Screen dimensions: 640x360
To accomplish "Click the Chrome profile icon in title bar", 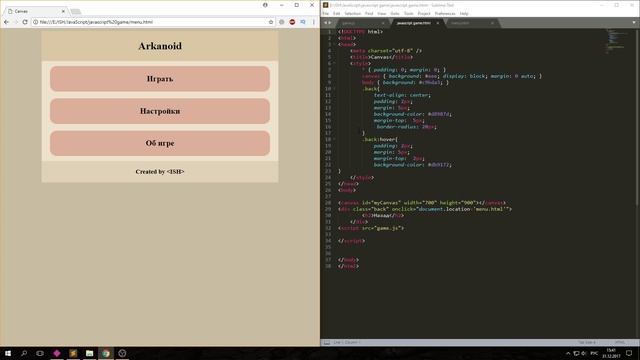I will click(265, 5).
